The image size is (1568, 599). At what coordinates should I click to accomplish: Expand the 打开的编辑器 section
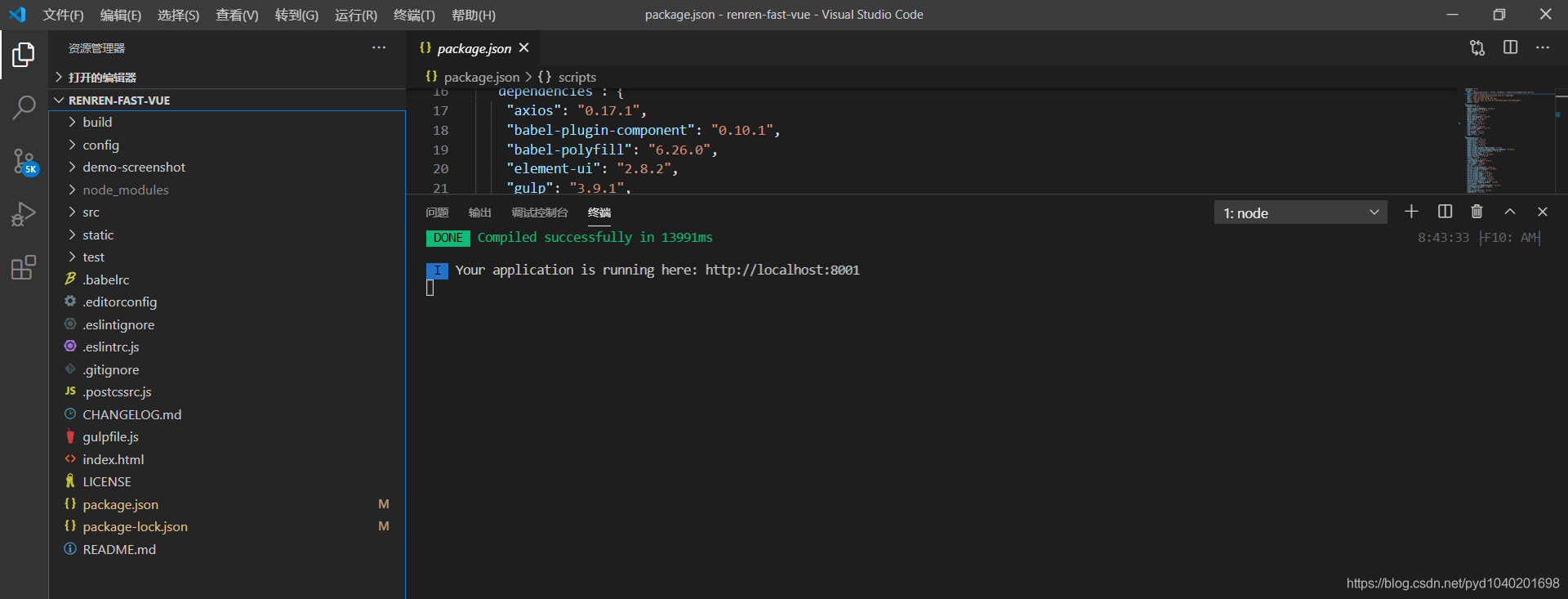pos(227,77)
